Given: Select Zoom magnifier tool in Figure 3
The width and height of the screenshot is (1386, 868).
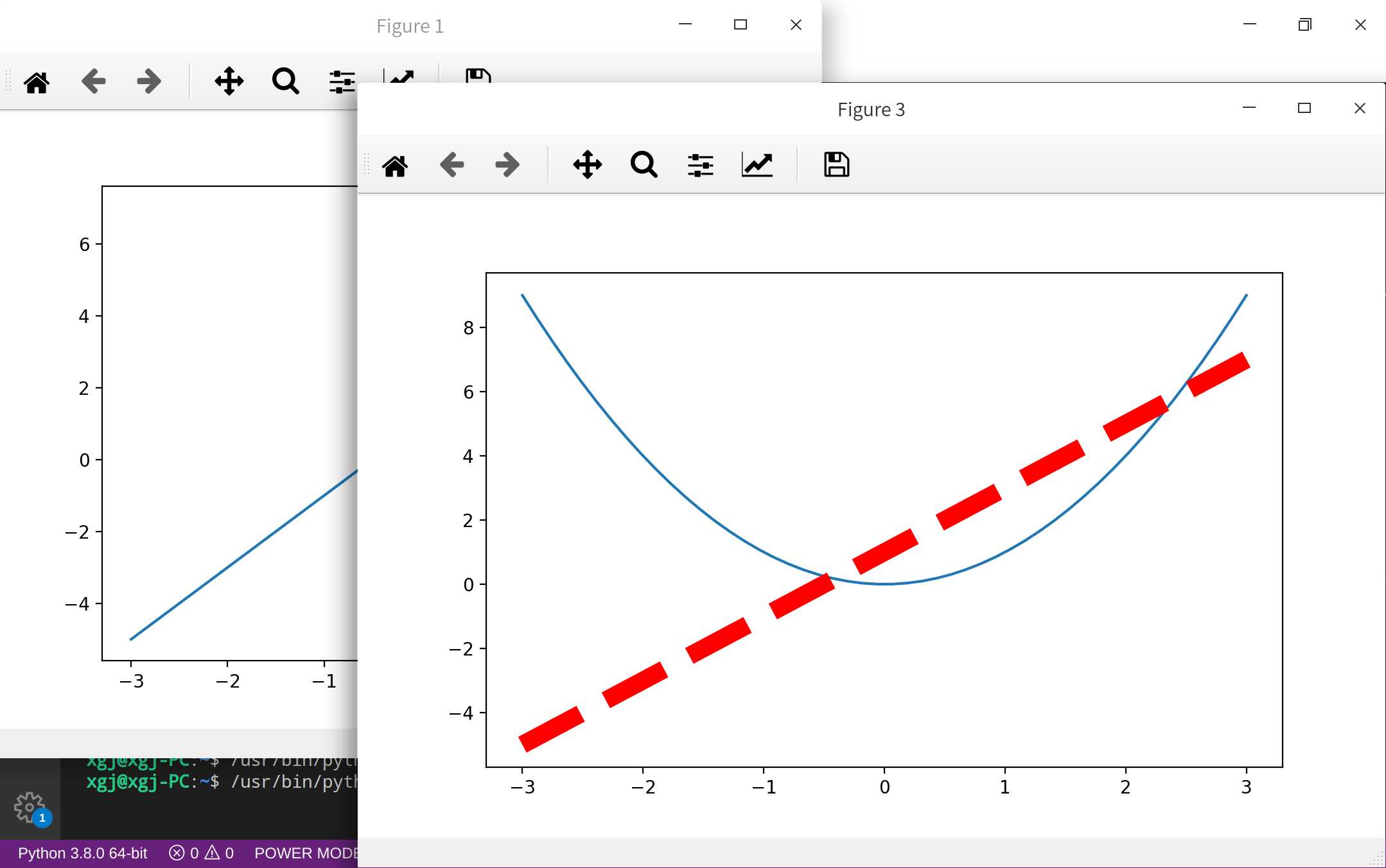Looking at the screenshot, I should (644, 165).
